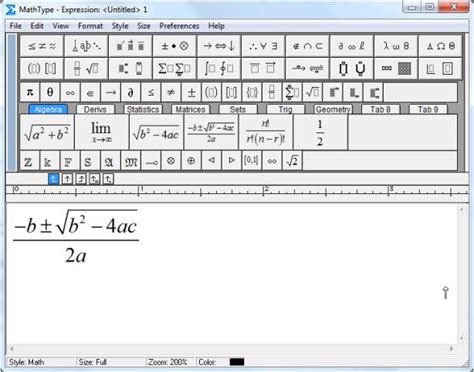Viewport: 474px width, 372px height.
Task: Open matrix templates palette
Action: click(x=396, y=69)
